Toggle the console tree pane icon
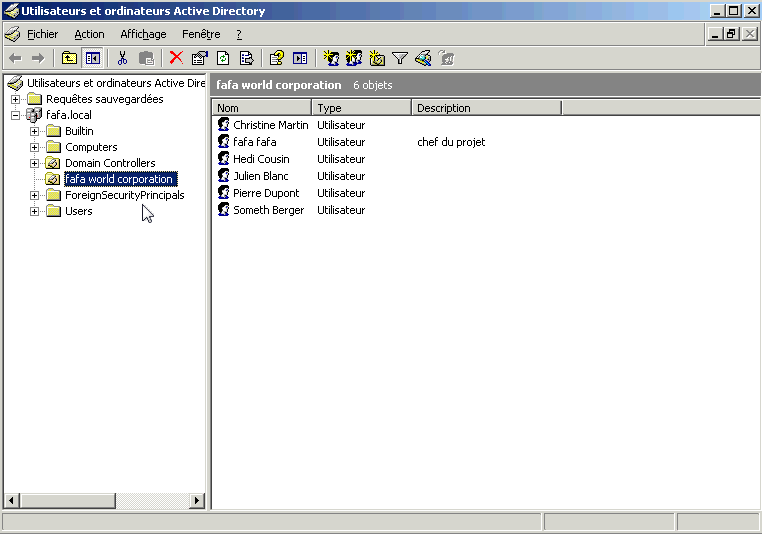The image size is (762, 534). coord(92,59)
